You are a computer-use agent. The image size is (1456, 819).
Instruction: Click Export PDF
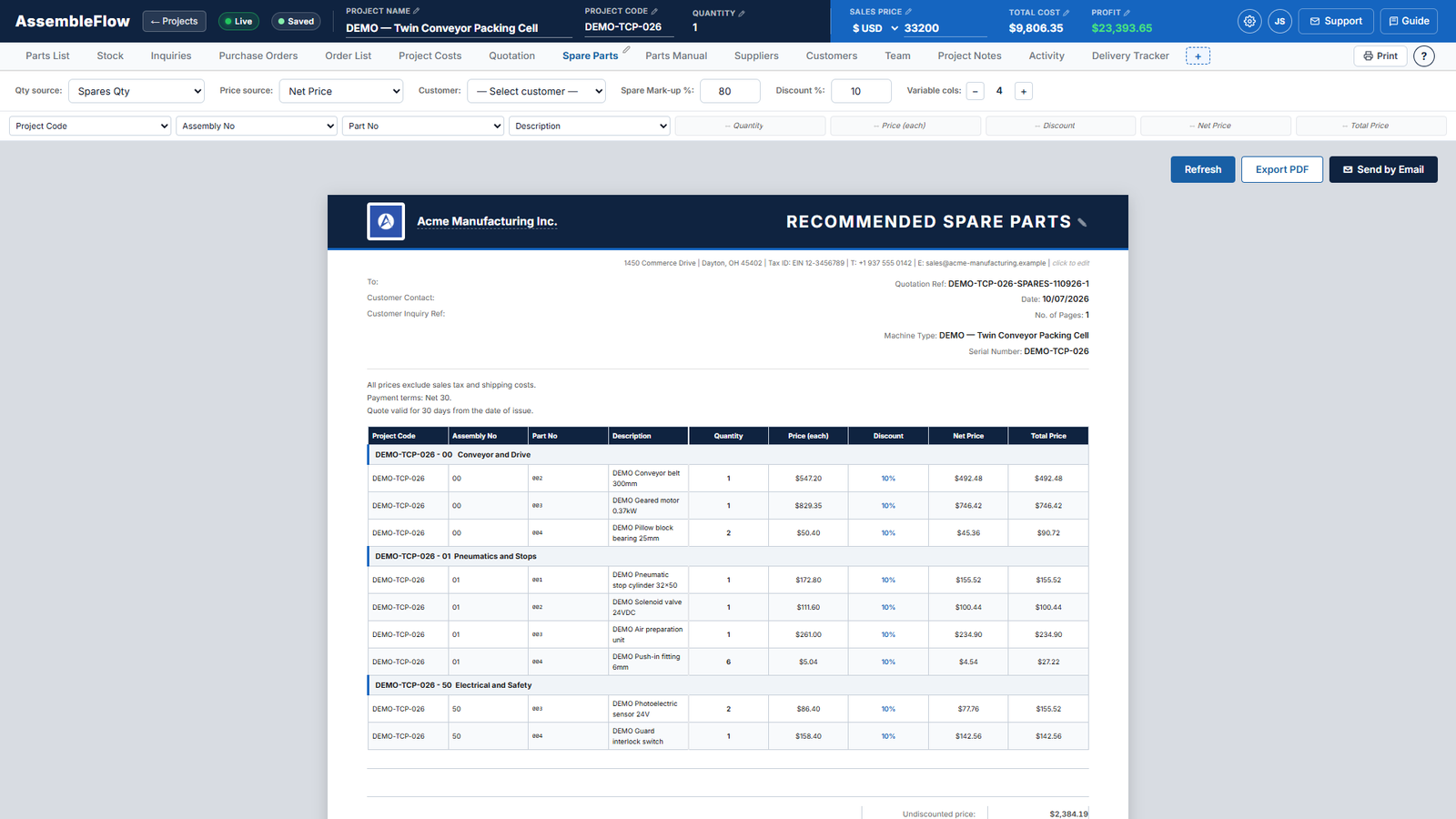click(1281, 169)
